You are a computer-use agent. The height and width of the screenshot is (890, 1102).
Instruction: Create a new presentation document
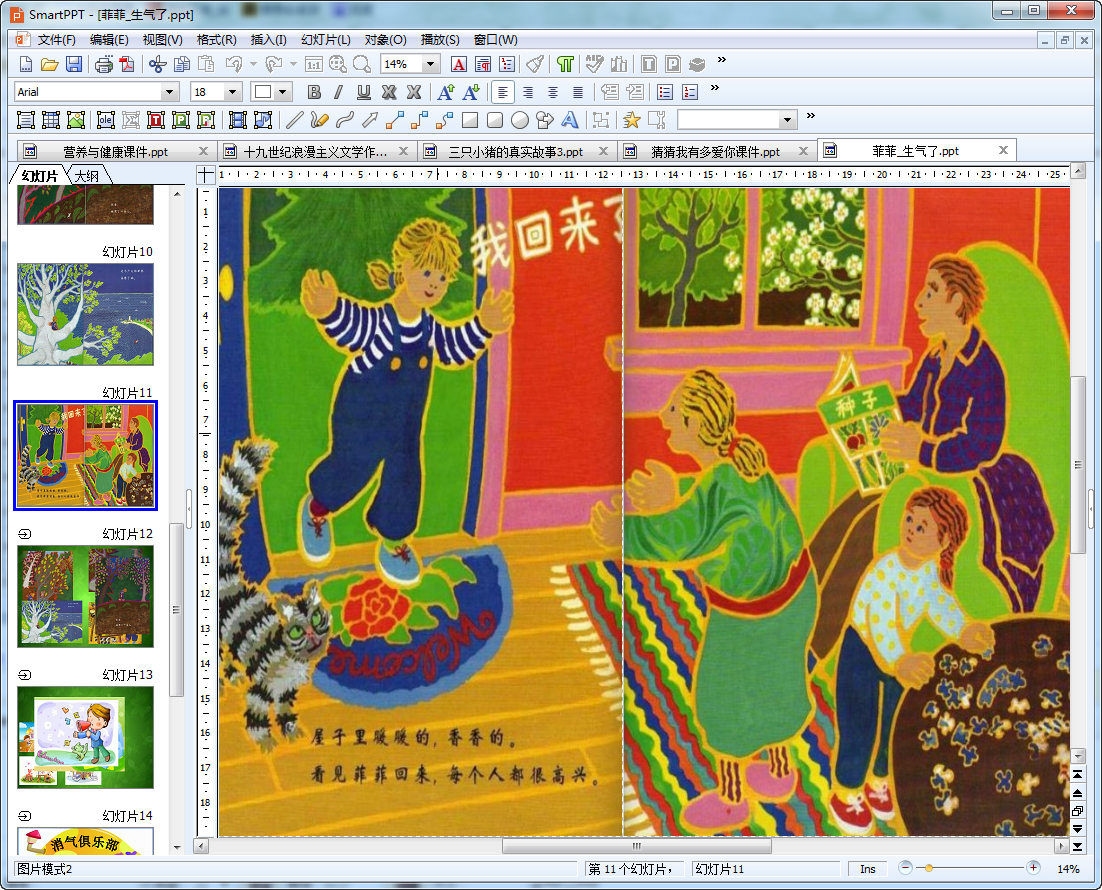[x=25, y=65]
